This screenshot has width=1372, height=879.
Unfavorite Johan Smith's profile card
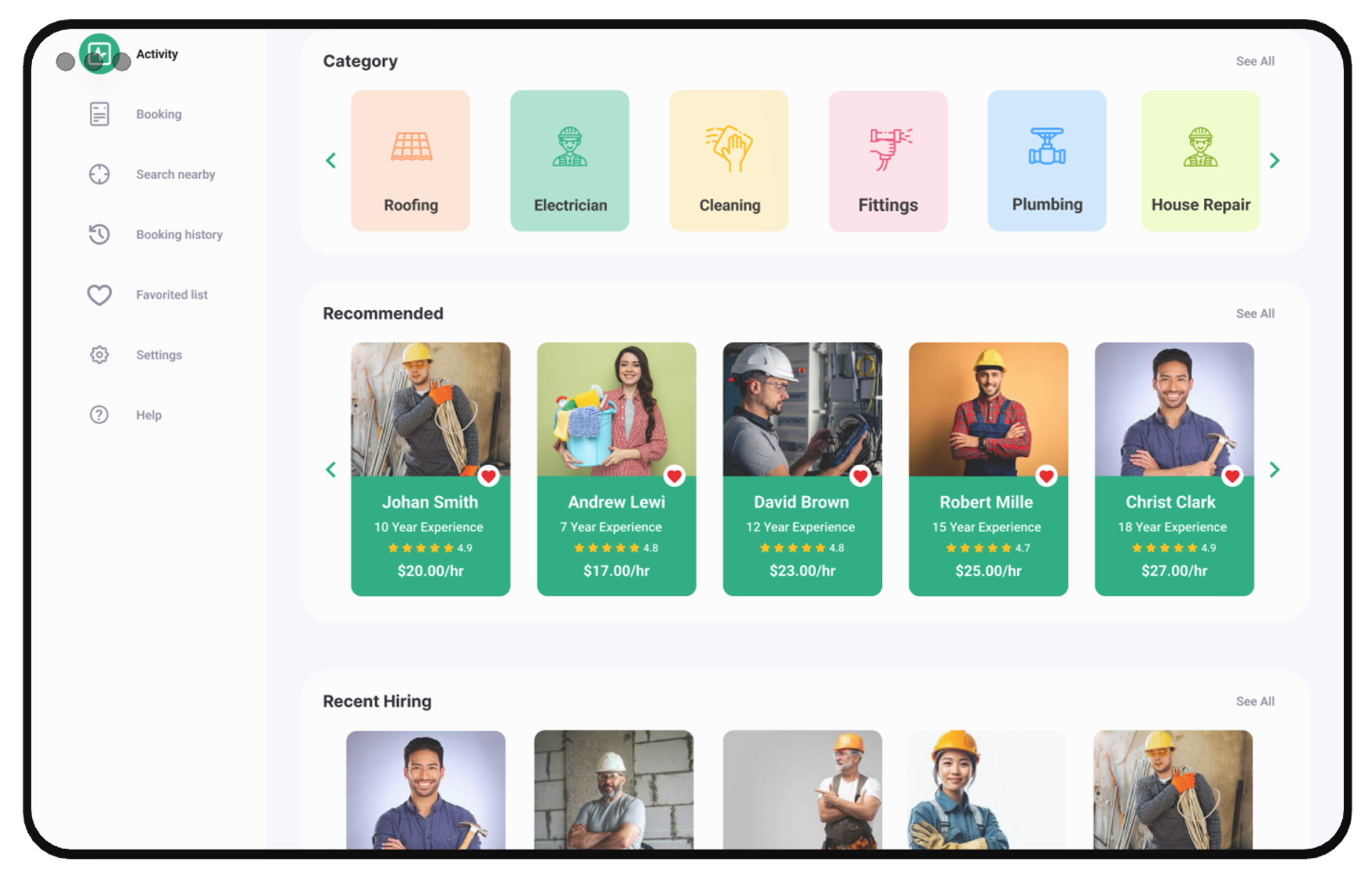tap(490, 476)
